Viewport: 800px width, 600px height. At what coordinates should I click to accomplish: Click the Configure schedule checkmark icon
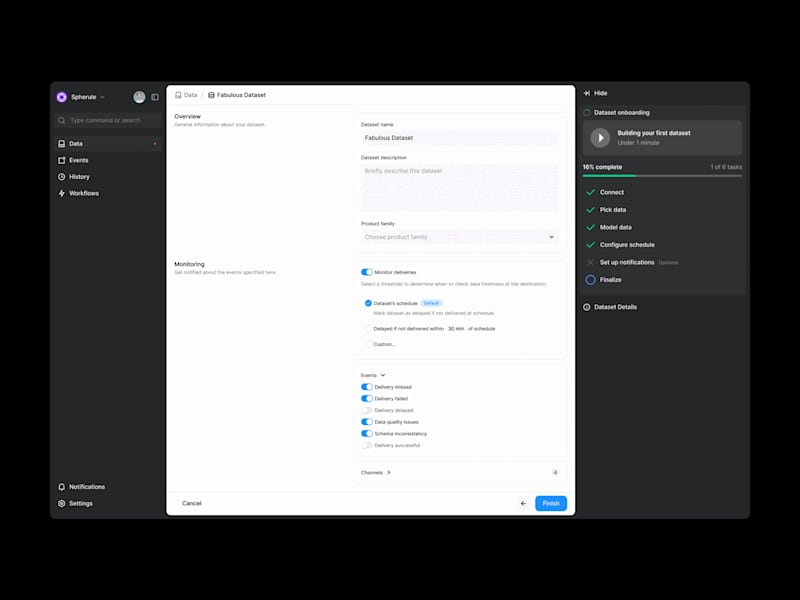click(x=590, y=245)
